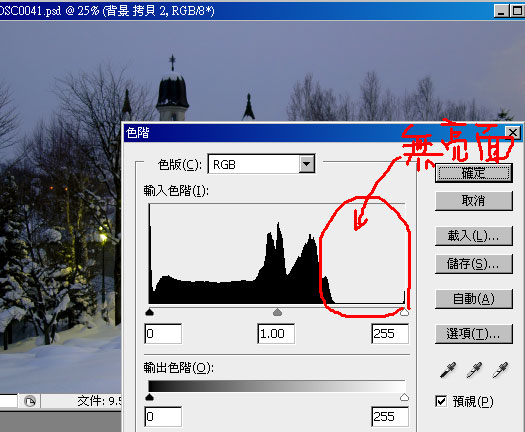Pick the white point eyedropper
This screenshot has width=525, height=432.
coord(500,370)
